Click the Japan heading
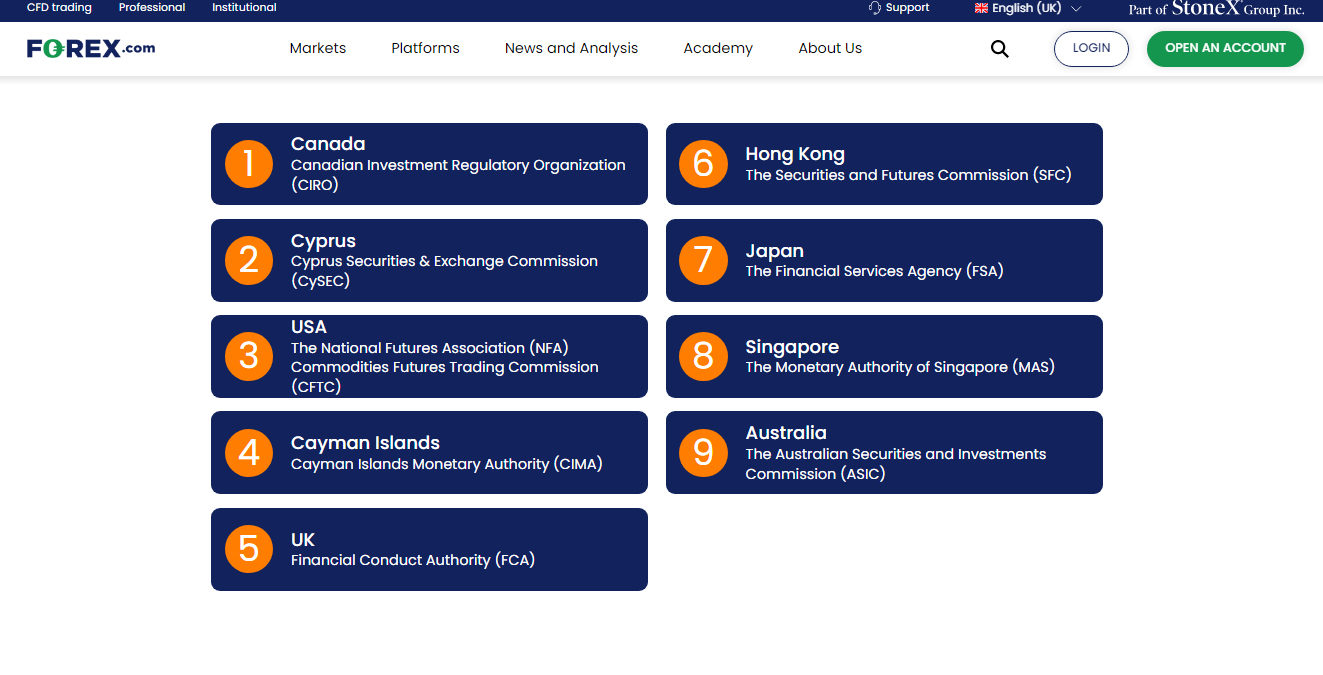The height and width of the screenshot is (675, 1323). coord(774,251)
